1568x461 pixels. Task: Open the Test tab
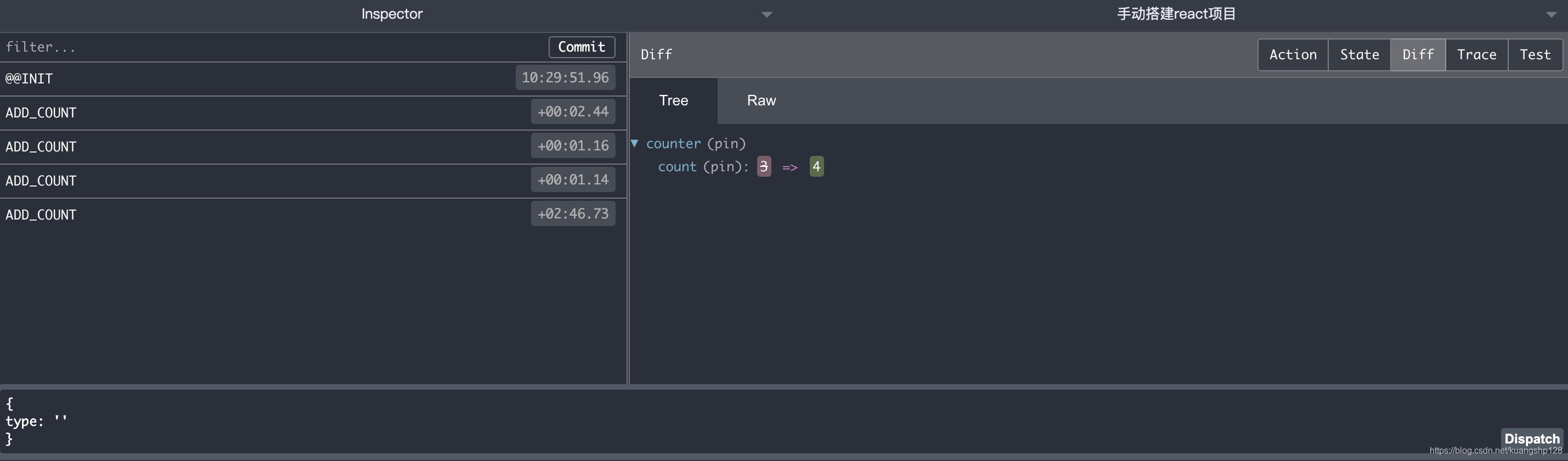click(x=1535, y=55)
